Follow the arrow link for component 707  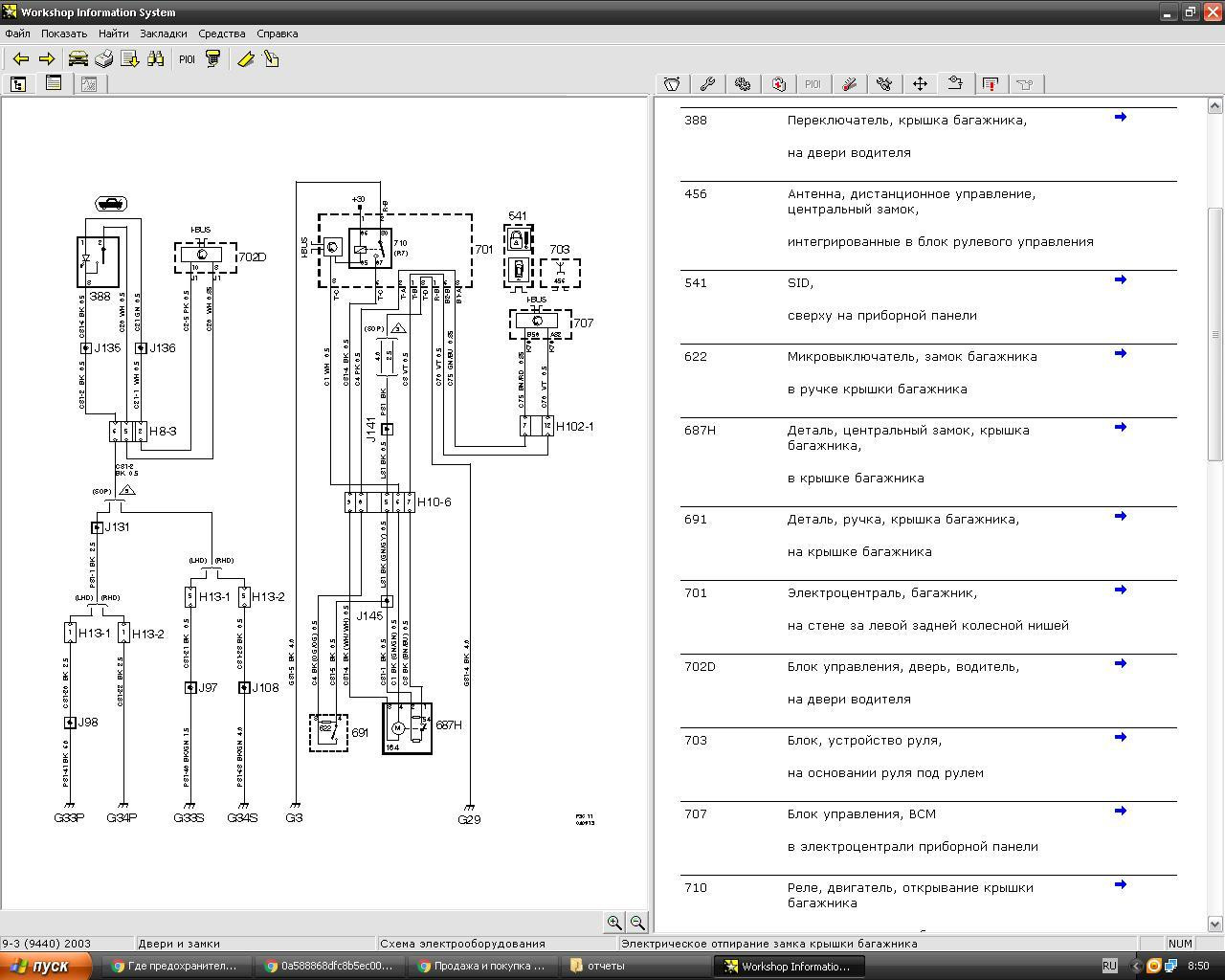1121,812
